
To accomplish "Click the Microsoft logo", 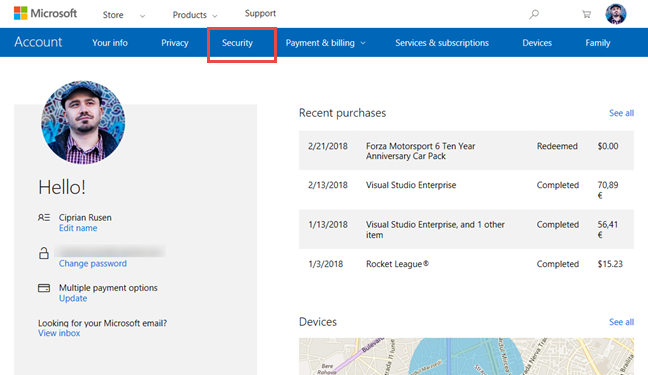I will 45,13.
